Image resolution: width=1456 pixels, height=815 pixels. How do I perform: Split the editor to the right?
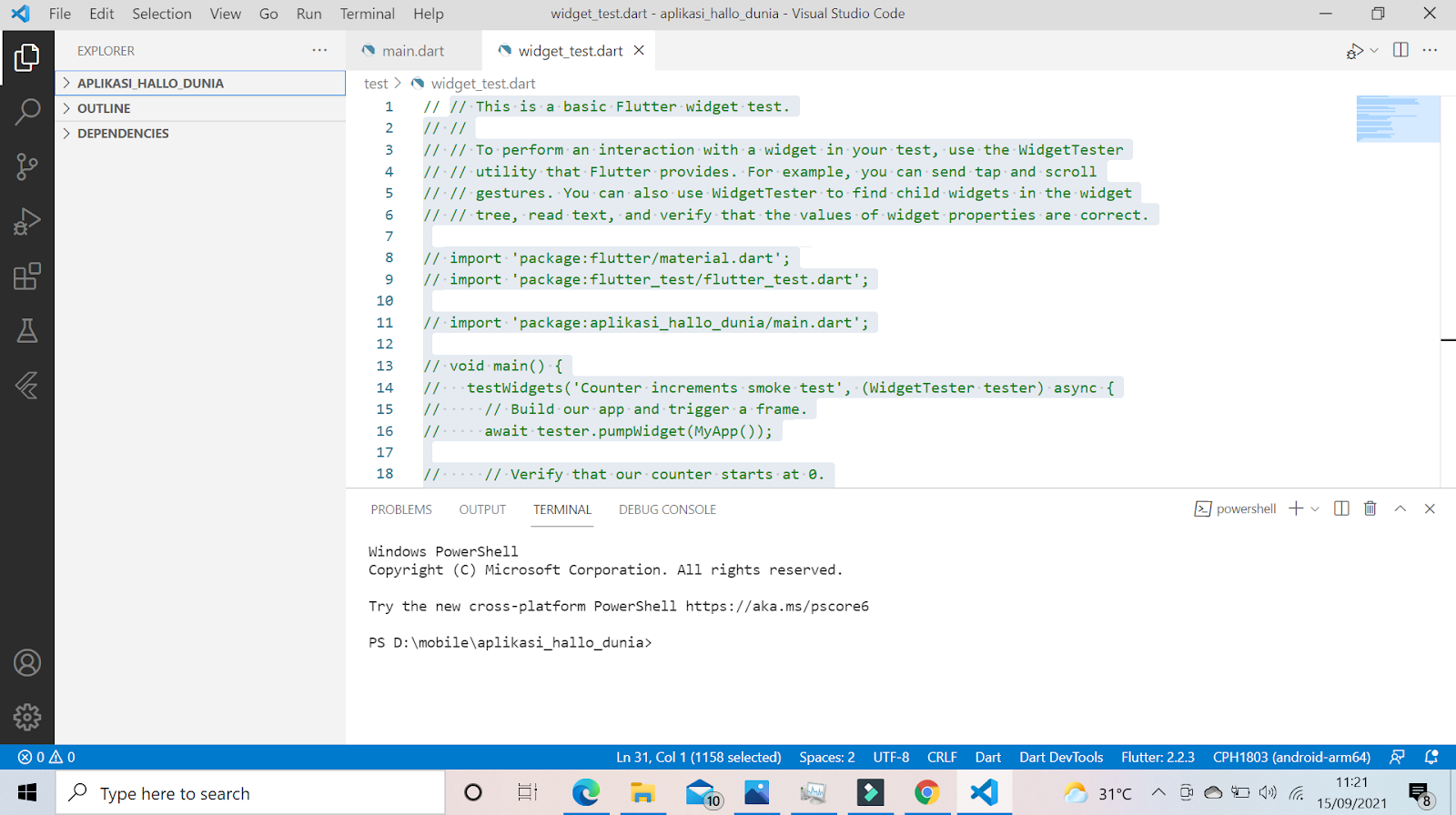1400,50
